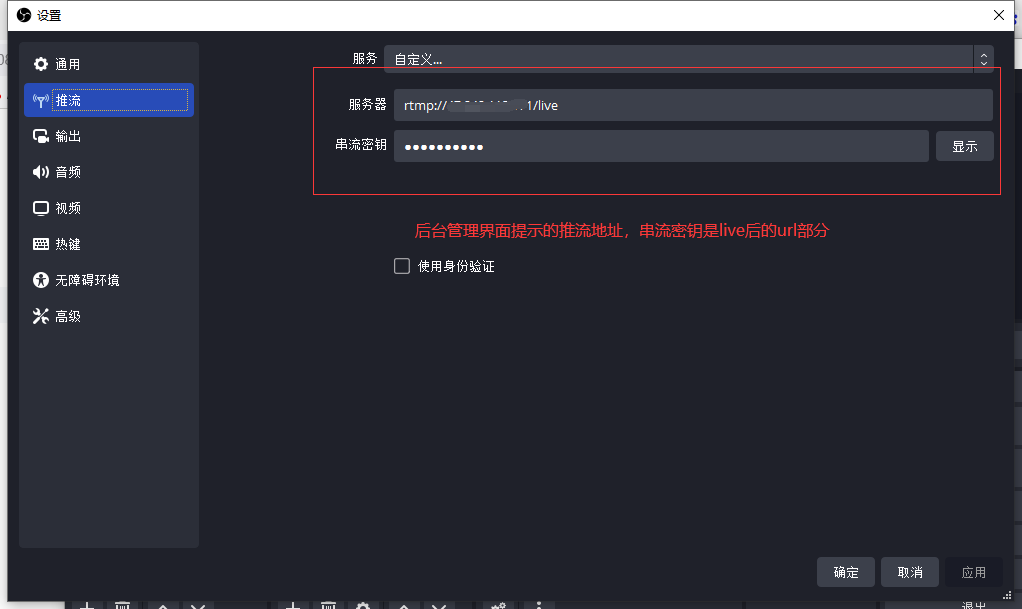Click the 输出 output icon in sidebar
Screen dimensions: 1022x609
point(41,136)
